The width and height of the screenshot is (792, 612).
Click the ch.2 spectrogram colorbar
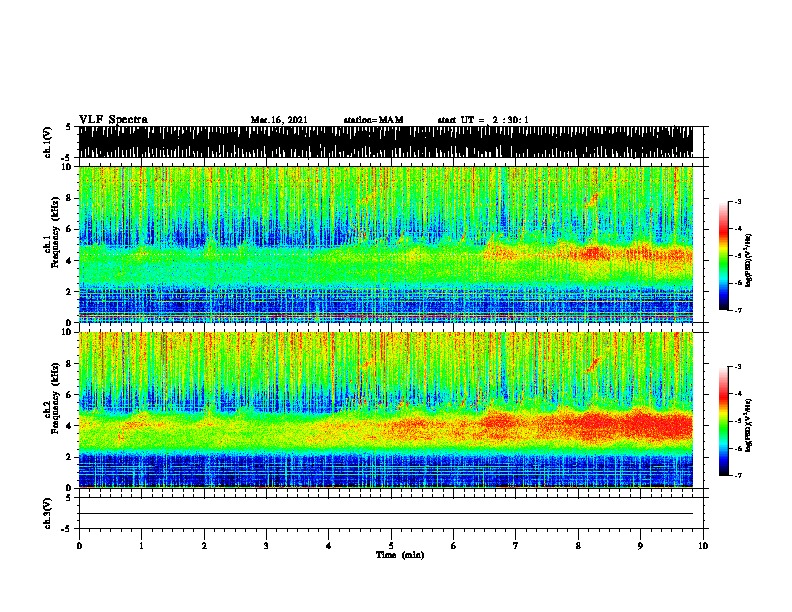click(724, 421)
